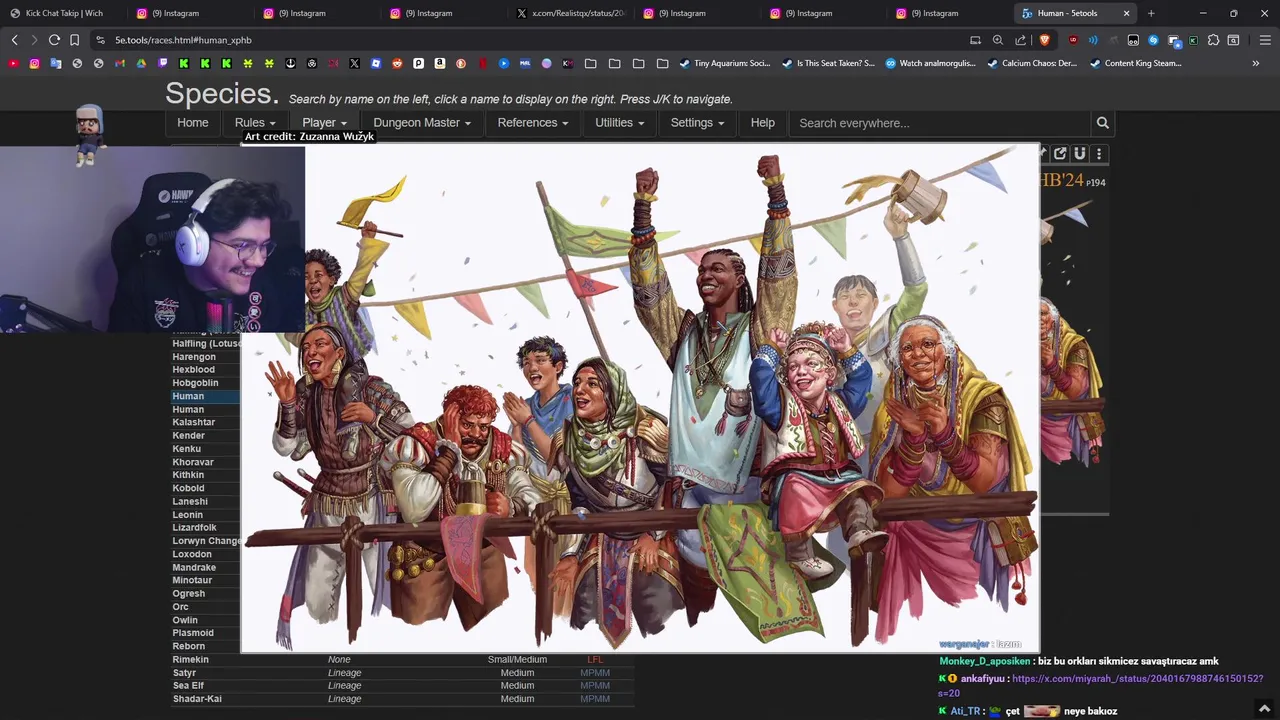This screenshot has width=1280, height=720.
Task: Select Kenku in the species list
Action: click(x=187, y=449)
